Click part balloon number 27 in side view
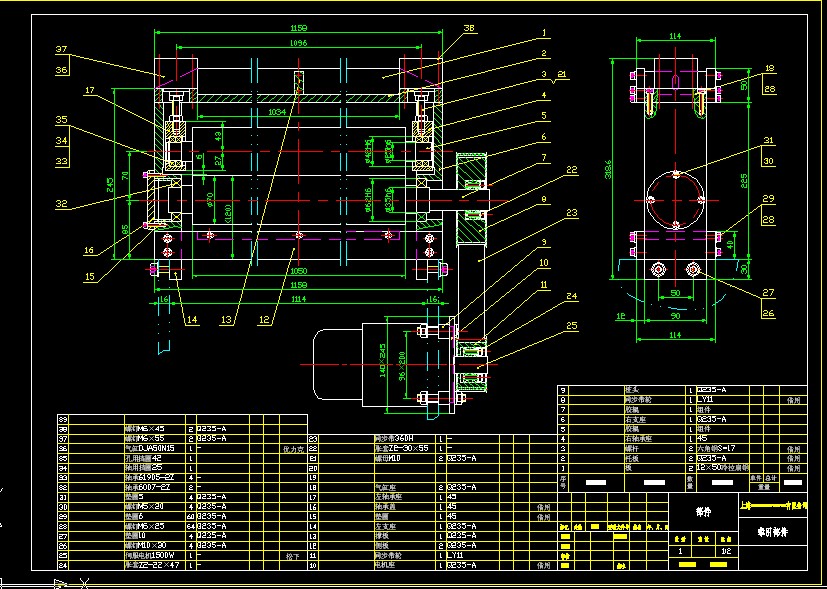This screenshot has height=589, width=827. coord(768,293)
